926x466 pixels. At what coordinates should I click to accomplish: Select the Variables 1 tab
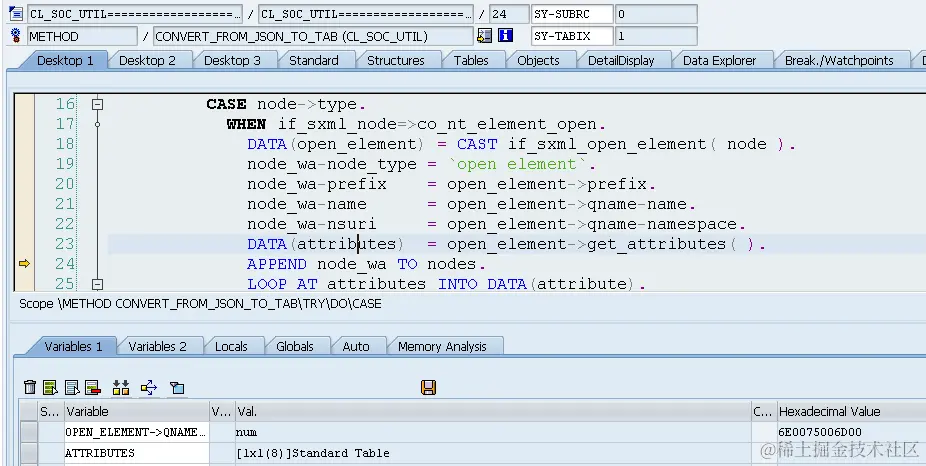[73, 346]
